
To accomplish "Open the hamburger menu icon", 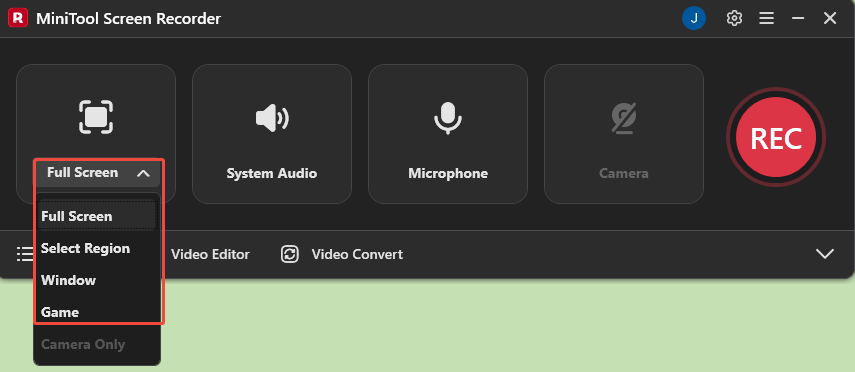I will [767, 19].
